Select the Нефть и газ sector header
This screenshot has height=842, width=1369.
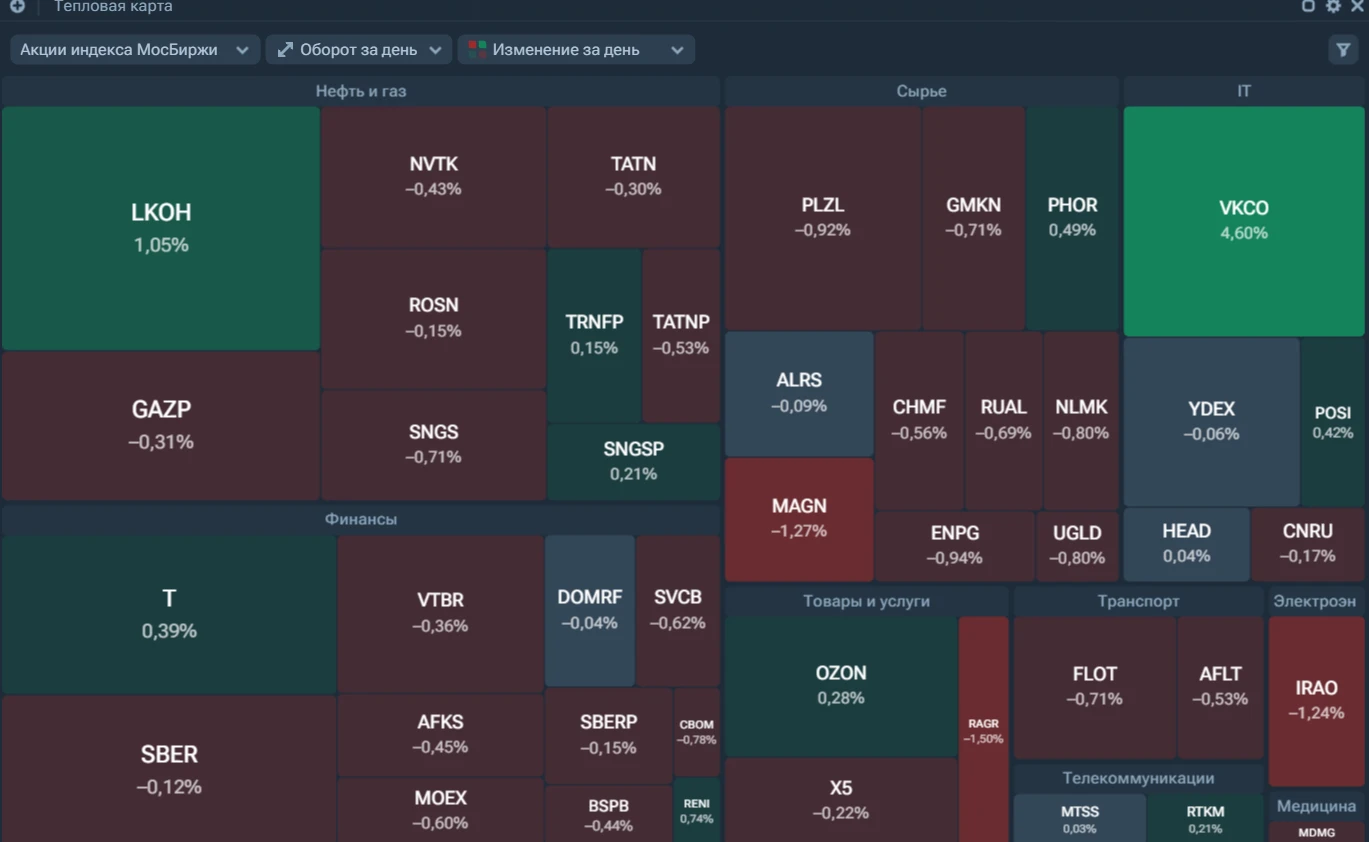(x=361, y=91)
